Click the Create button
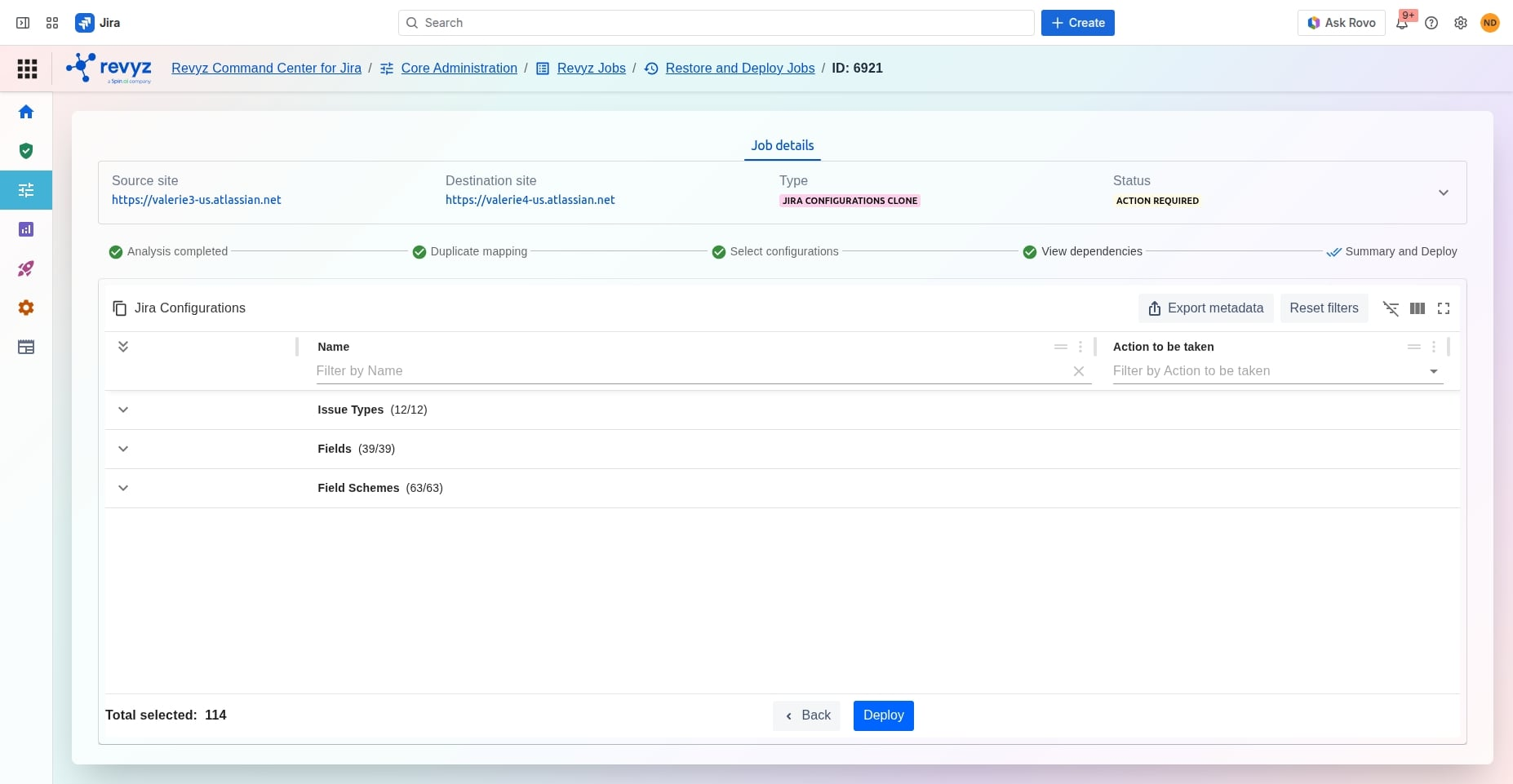Screen dimensions: 1513x784 click(1078, 23)
